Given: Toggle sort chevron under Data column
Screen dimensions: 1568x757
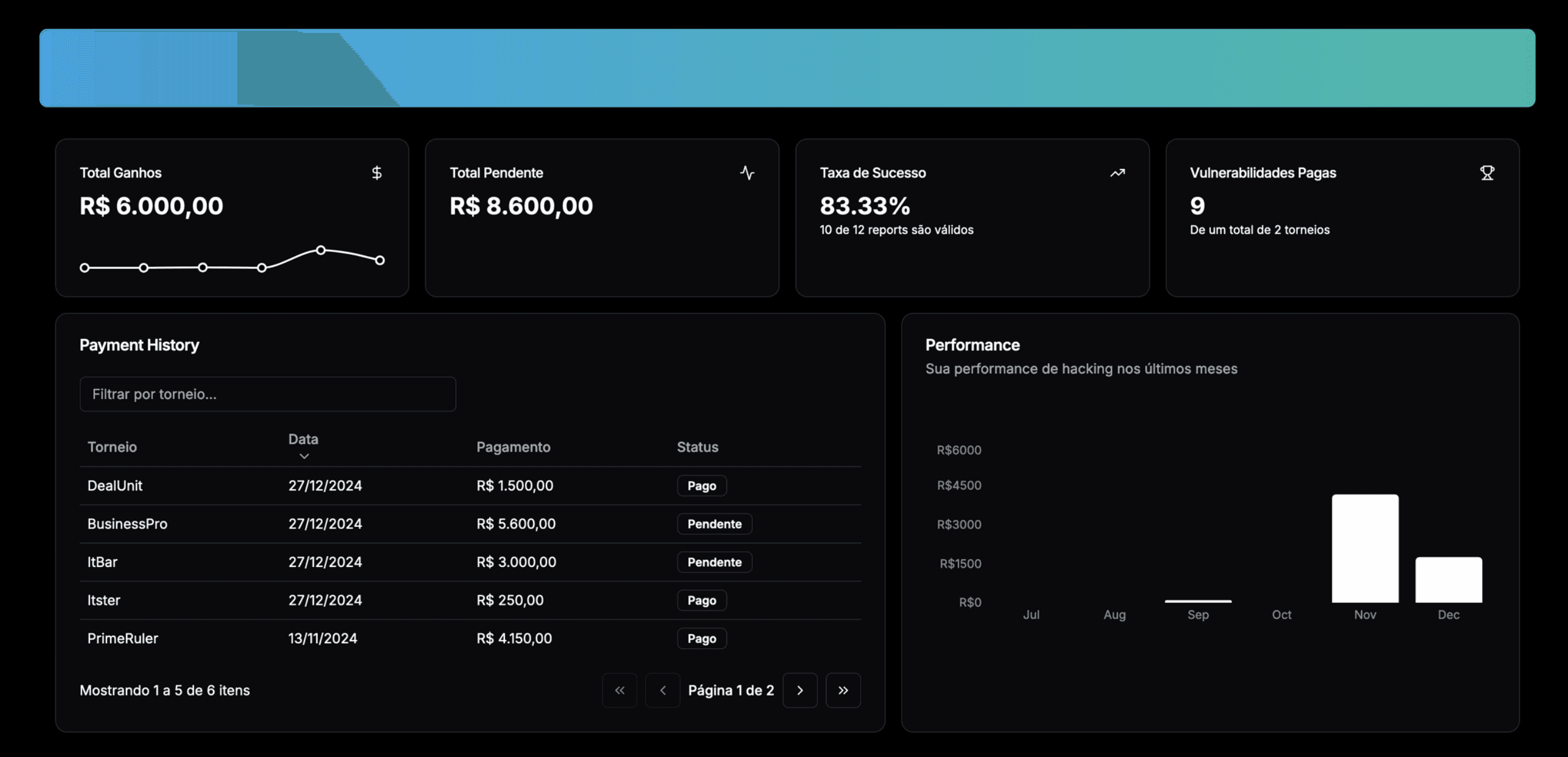Looking at the screenshot, I should point(304,456).
